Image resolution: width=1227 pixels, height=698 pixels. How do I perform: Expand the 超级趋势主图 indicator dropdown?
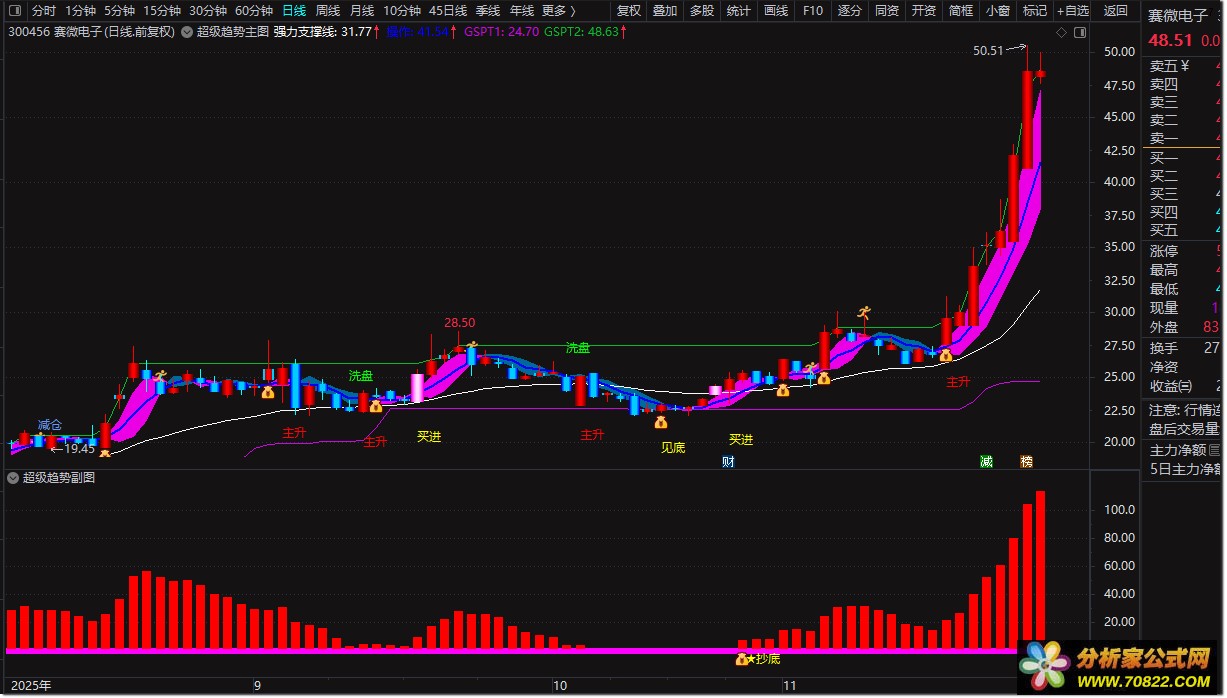(186, 32)
